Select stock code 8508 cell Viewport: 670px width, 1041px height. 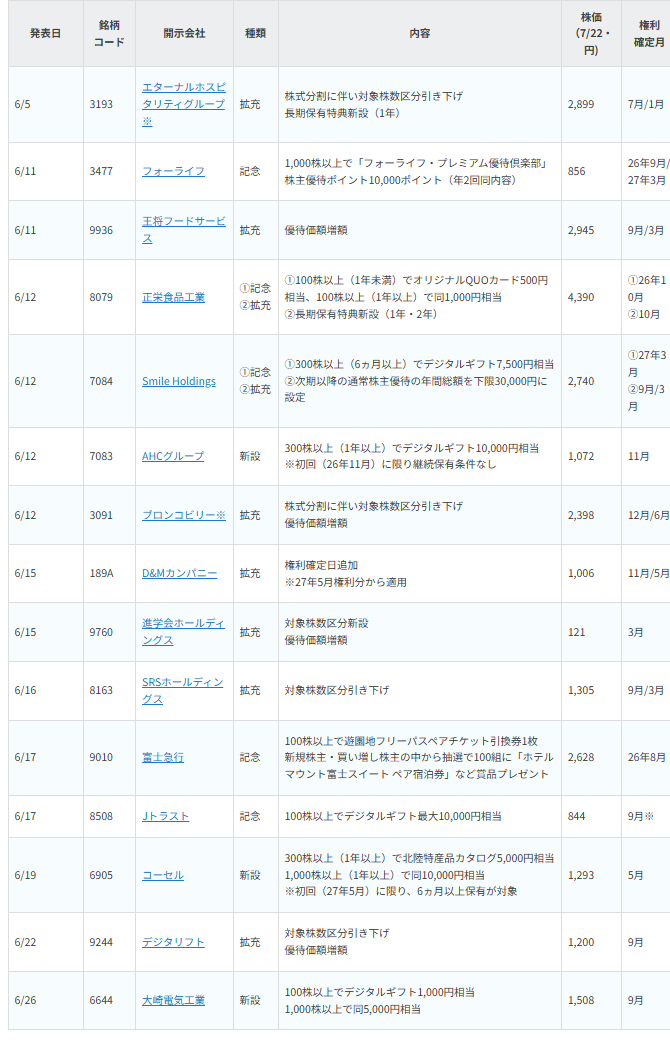pos(109,816)
